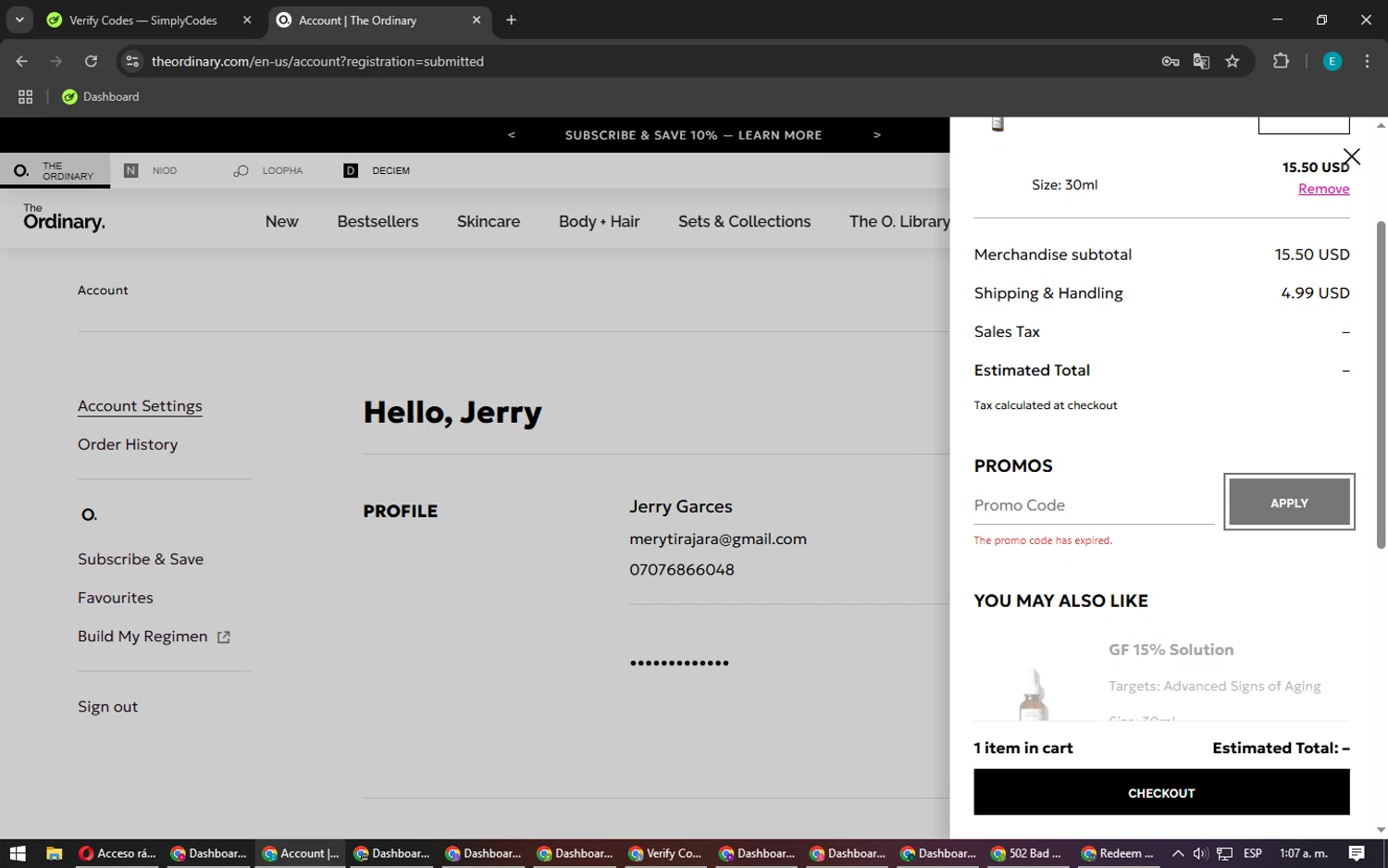Image resolution: width=1388 pixels, height=868 pixels.
Task: Open Windows Start menu in taskbar
Action: click(17, 853)
